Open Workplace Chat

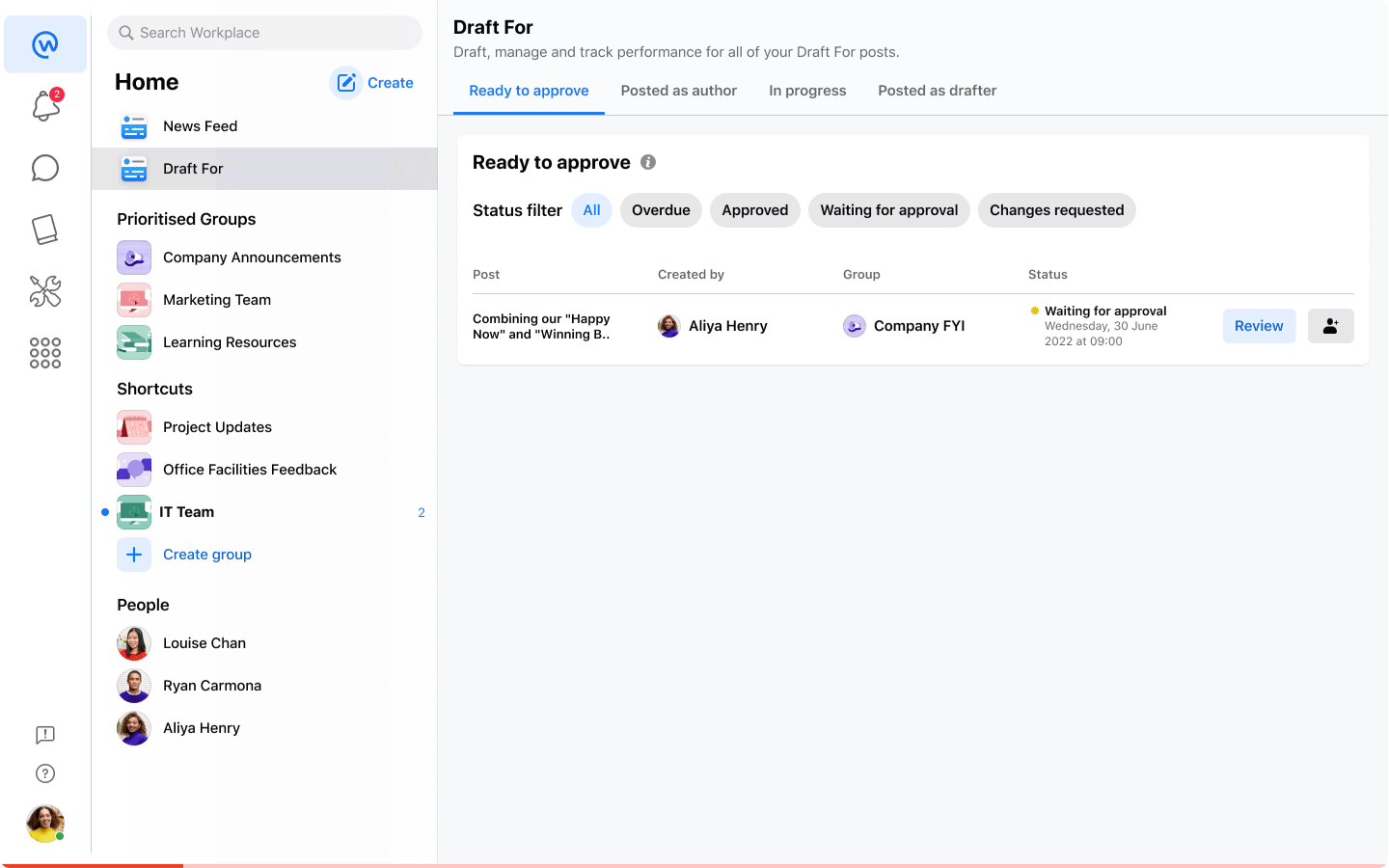tap(44, 168)
